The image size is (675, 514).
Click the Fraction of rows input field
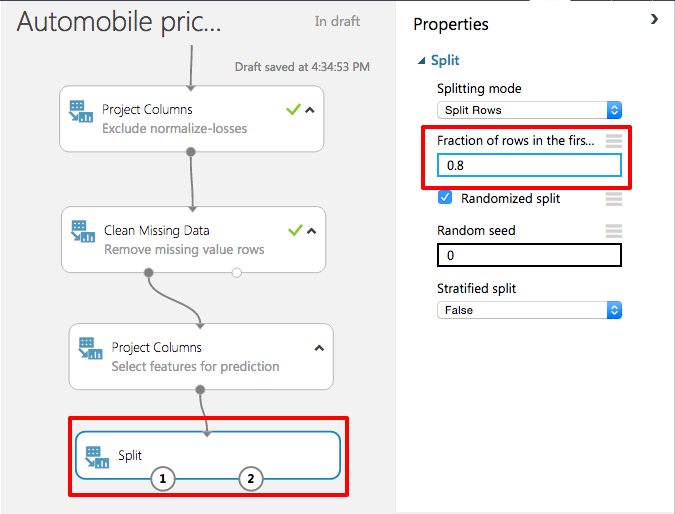(x=529, y=165)
